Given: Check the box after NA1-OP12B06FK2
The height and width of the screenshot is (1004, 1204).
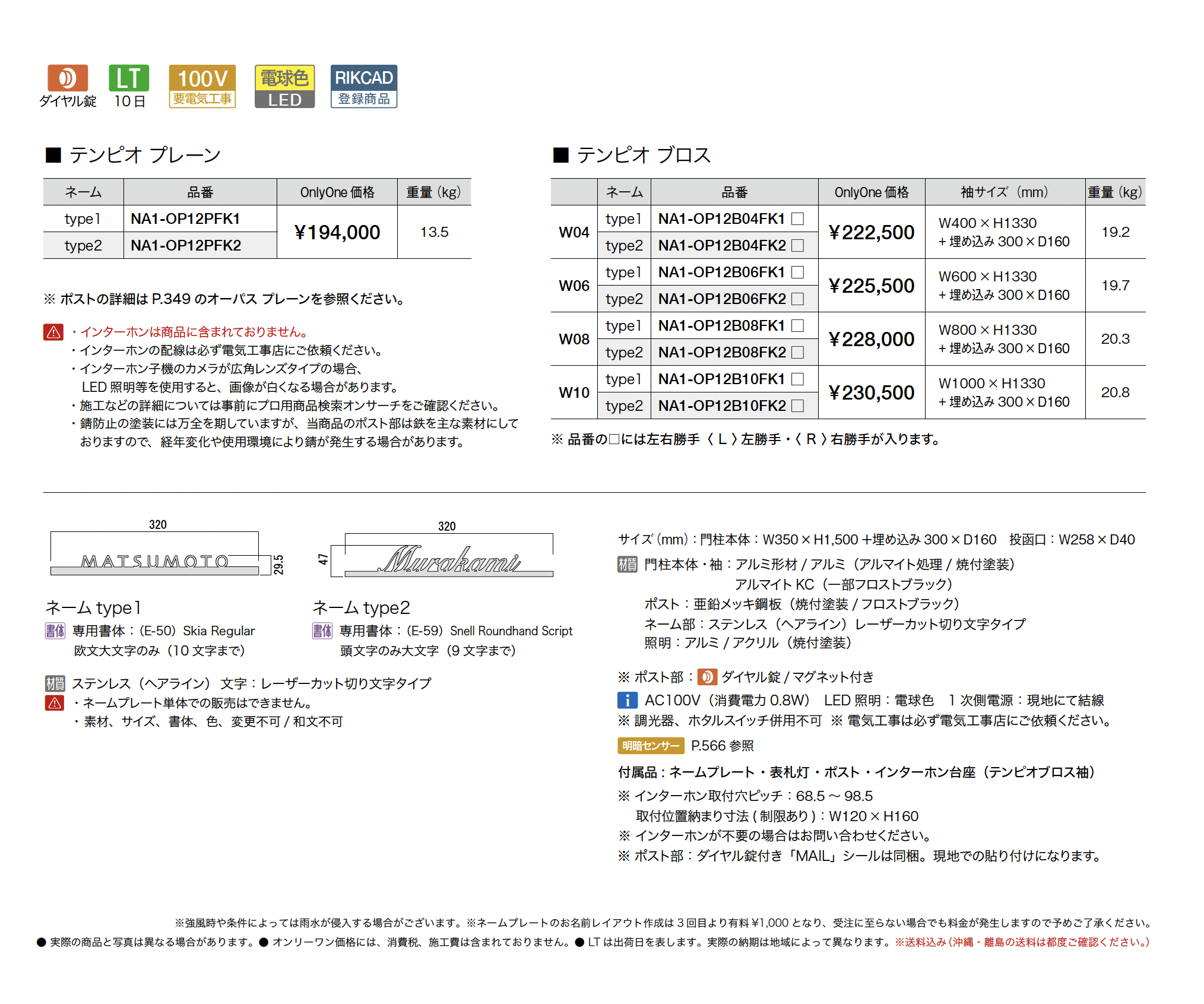Looking at the screenshot, I should coord(798,299).
